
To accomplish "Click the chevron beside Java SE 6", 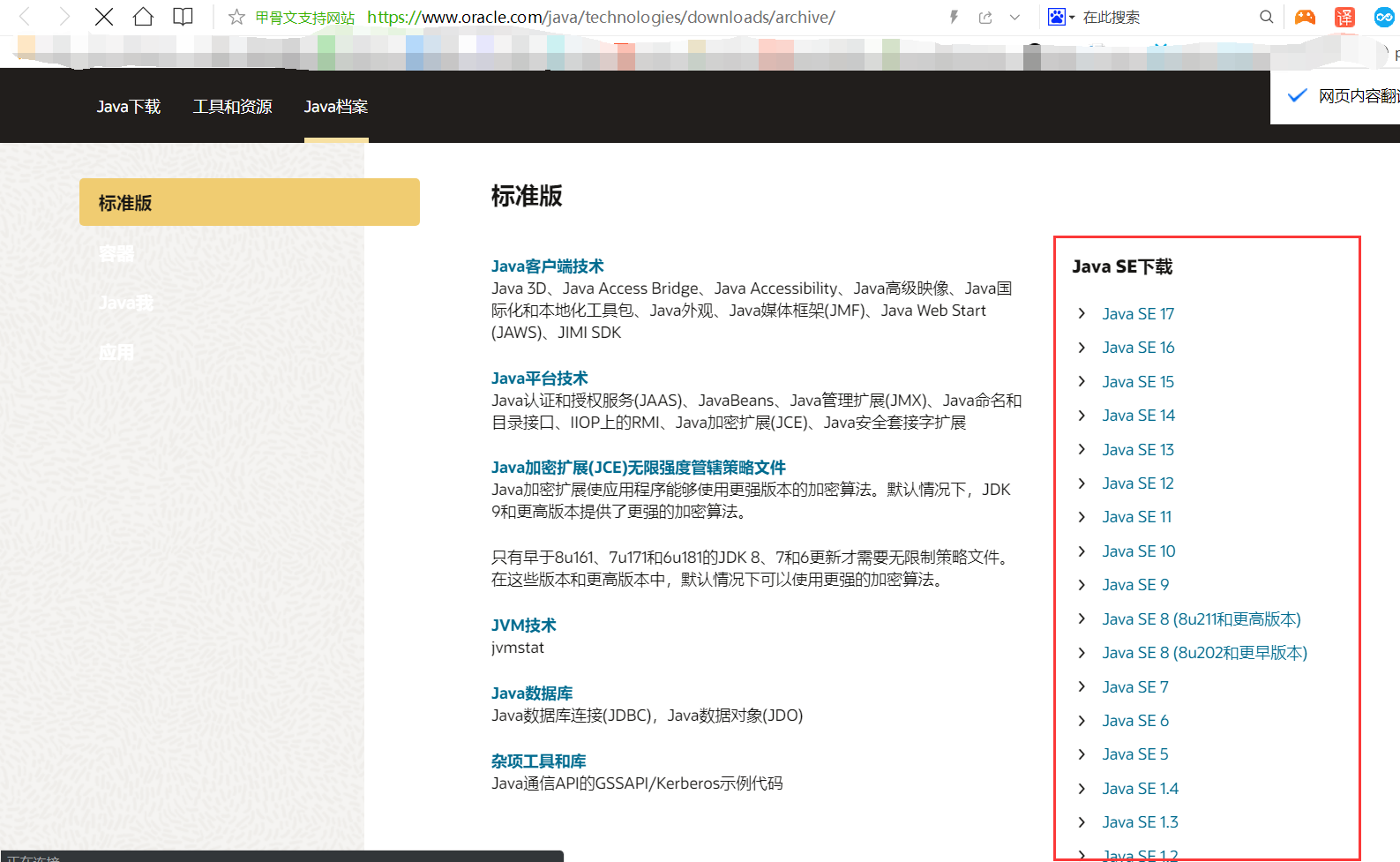I will click(1082, 721).
